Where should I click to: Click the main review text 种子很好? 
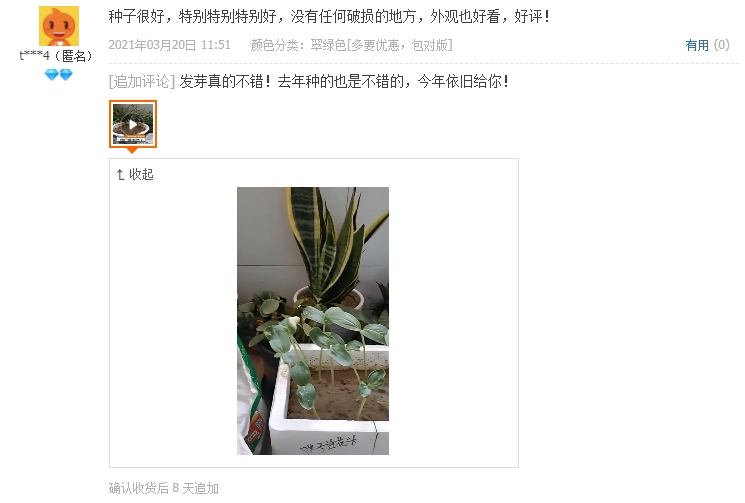329,17
